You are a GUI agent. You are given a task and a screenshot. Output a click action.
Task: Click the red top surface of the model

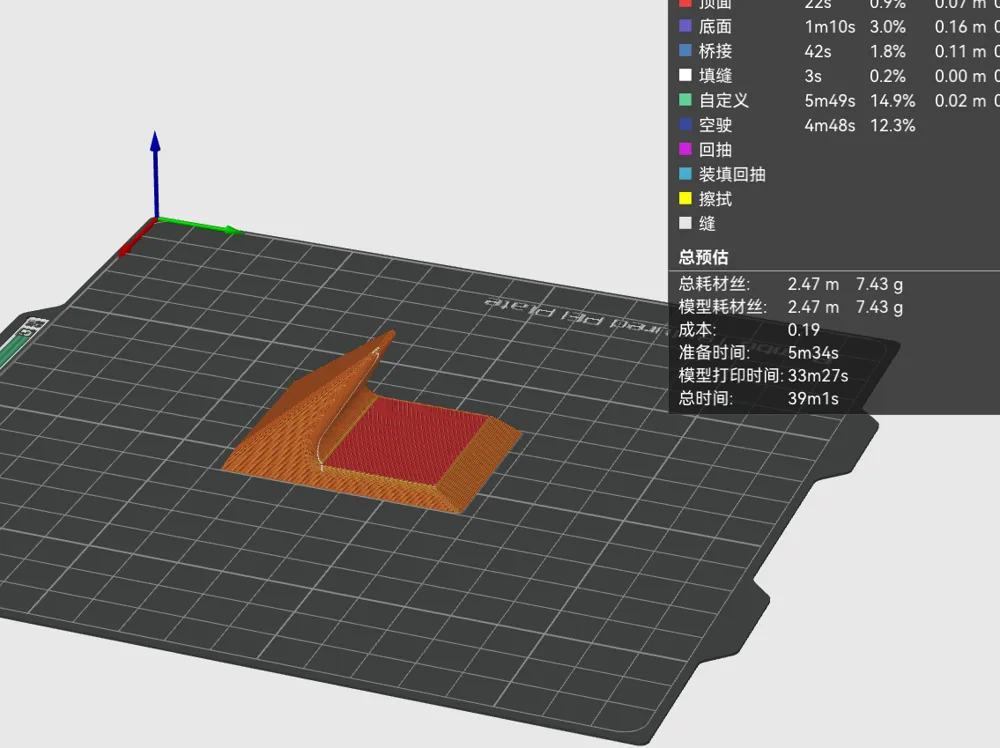pos(408,440)
